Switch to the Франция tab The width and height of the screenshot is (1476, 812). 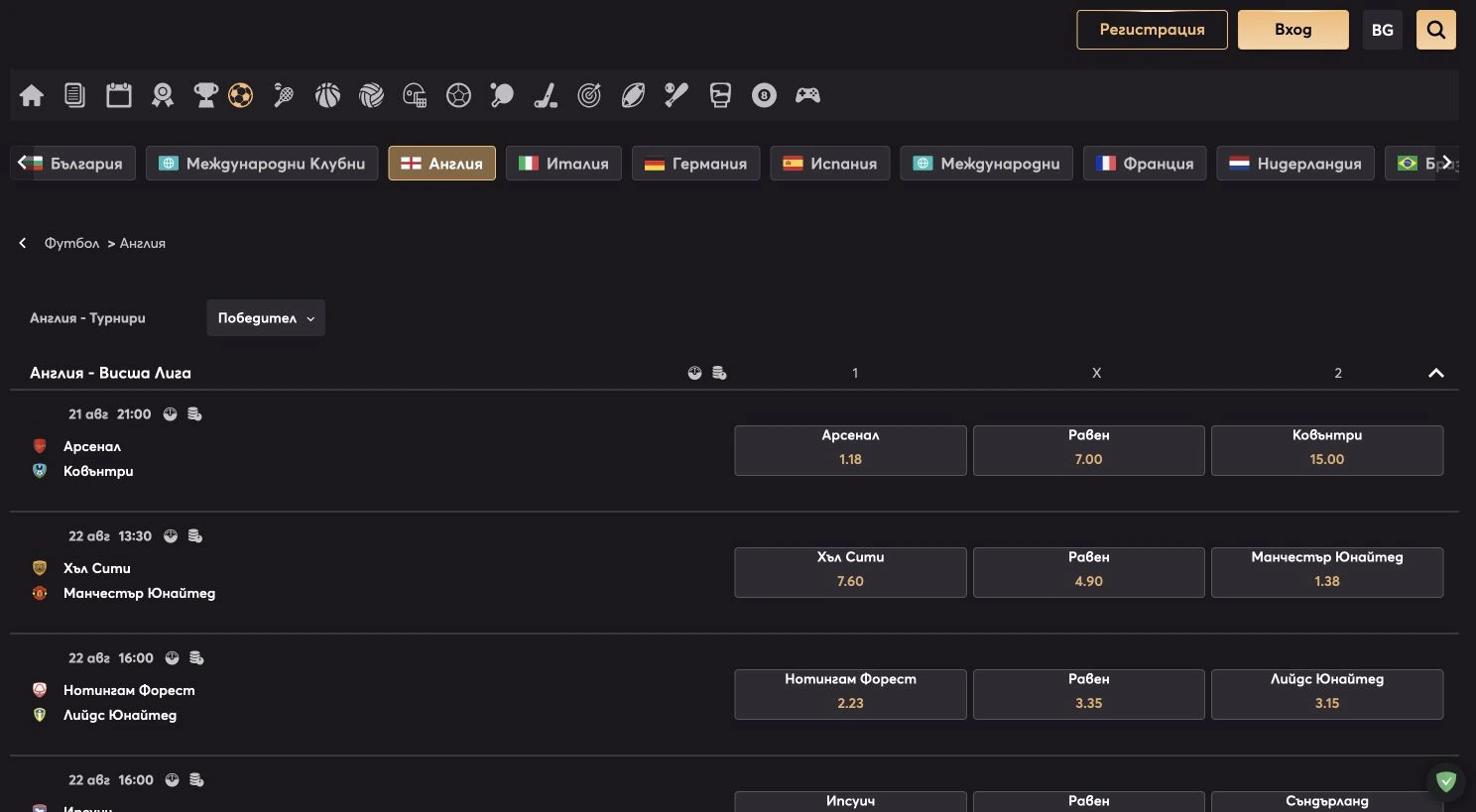1145,164
